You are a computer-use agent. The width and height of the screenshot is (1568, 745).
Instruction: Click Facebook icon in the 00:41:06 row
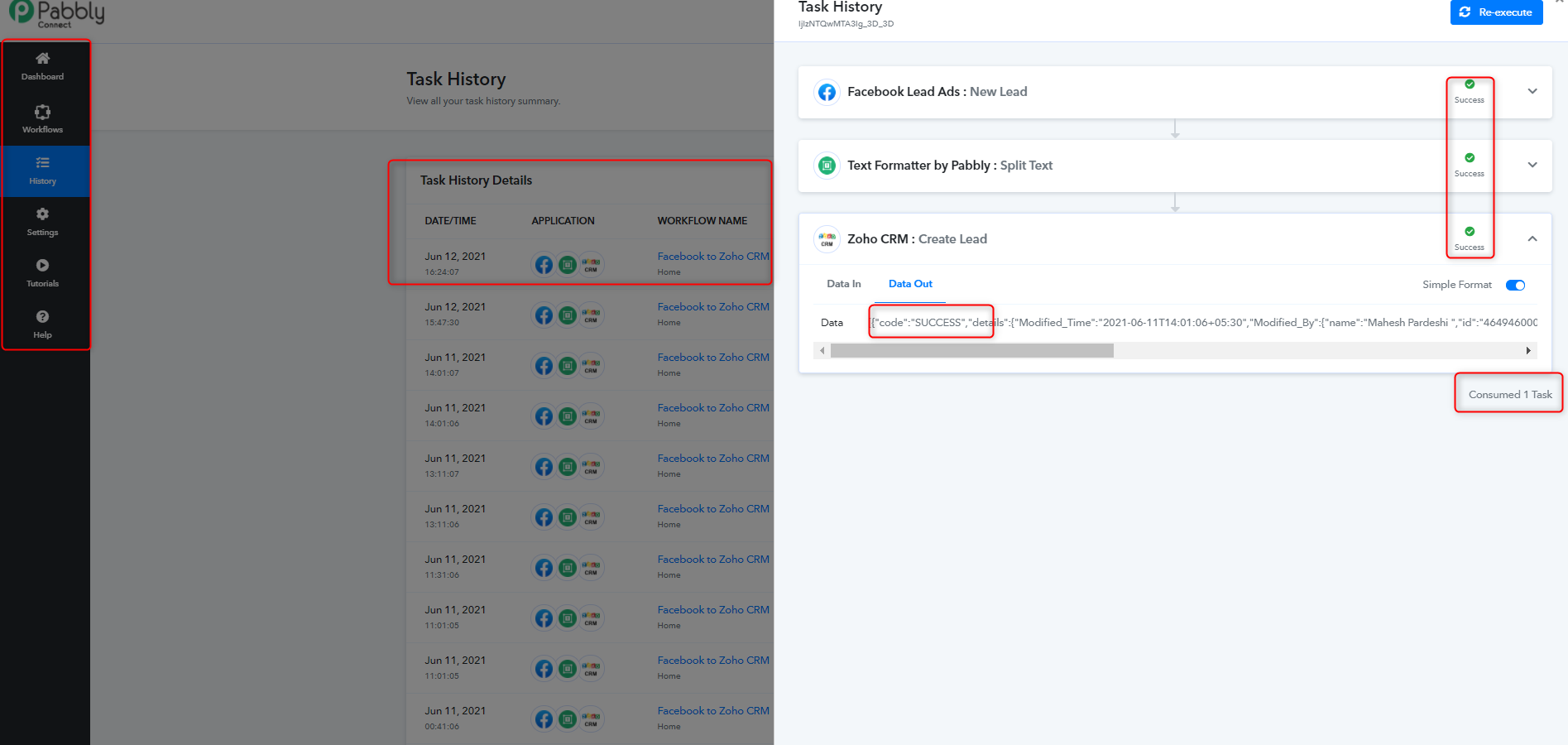coord(544,719)
